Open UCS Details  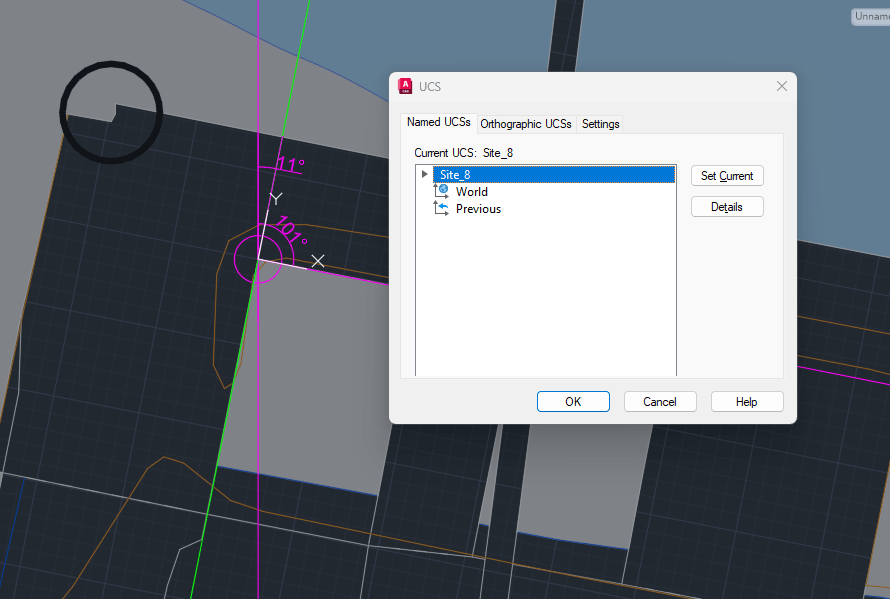(727, 206)
